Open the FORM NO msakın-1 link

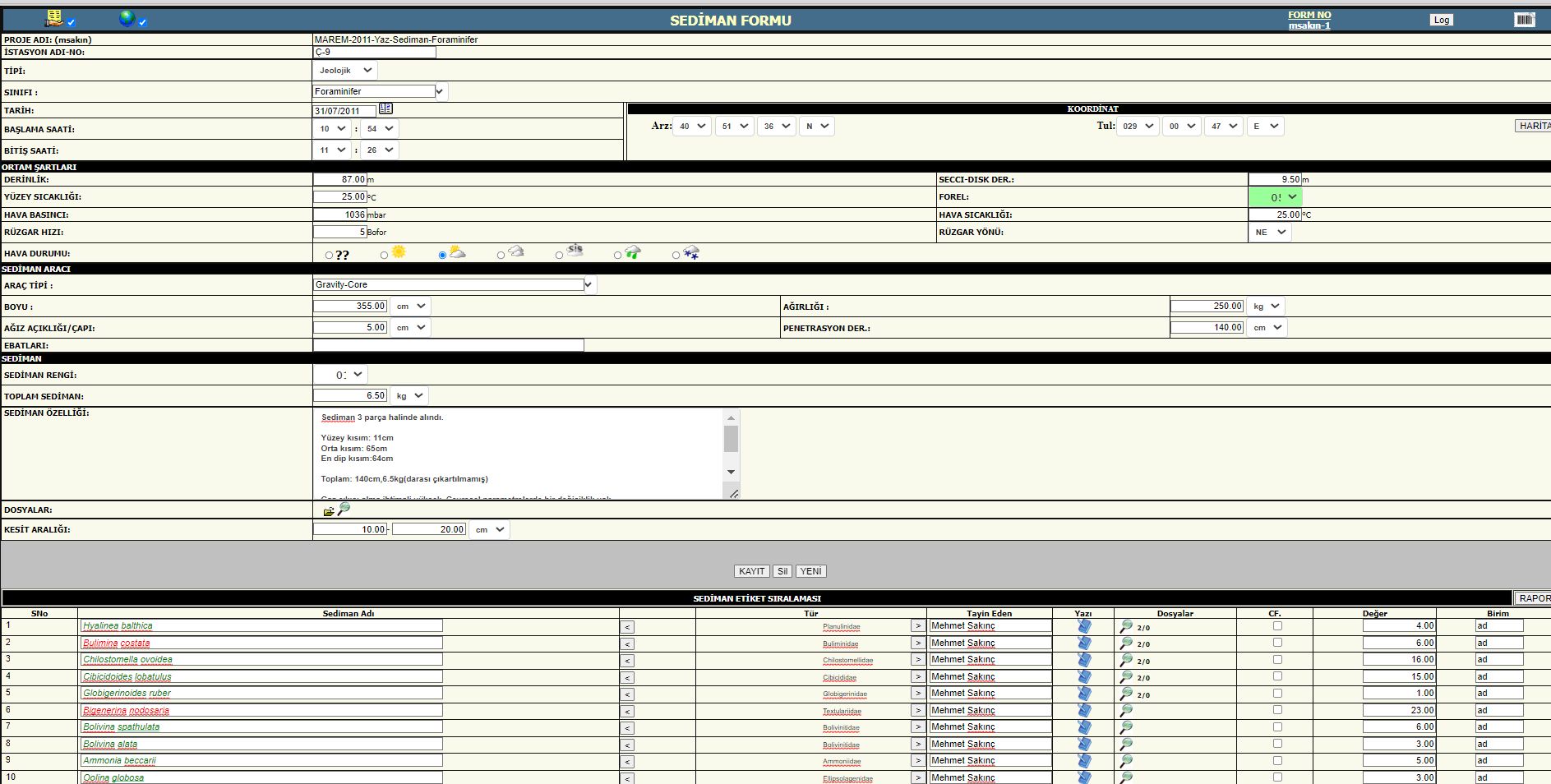(1309, 20)
